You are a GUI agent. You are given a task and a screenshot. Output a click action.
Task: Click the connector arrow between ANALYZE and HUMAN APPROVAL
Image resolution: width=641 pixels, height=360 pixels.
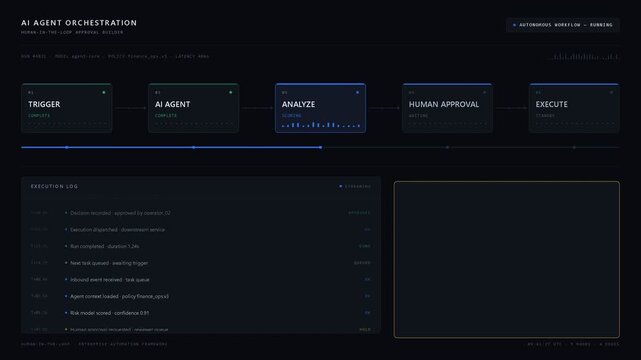click(x=384, y=108)
